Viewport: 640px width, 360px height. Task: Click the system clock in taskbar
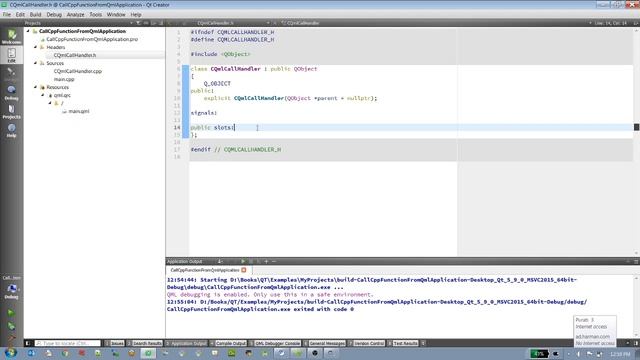pos(621,354)
